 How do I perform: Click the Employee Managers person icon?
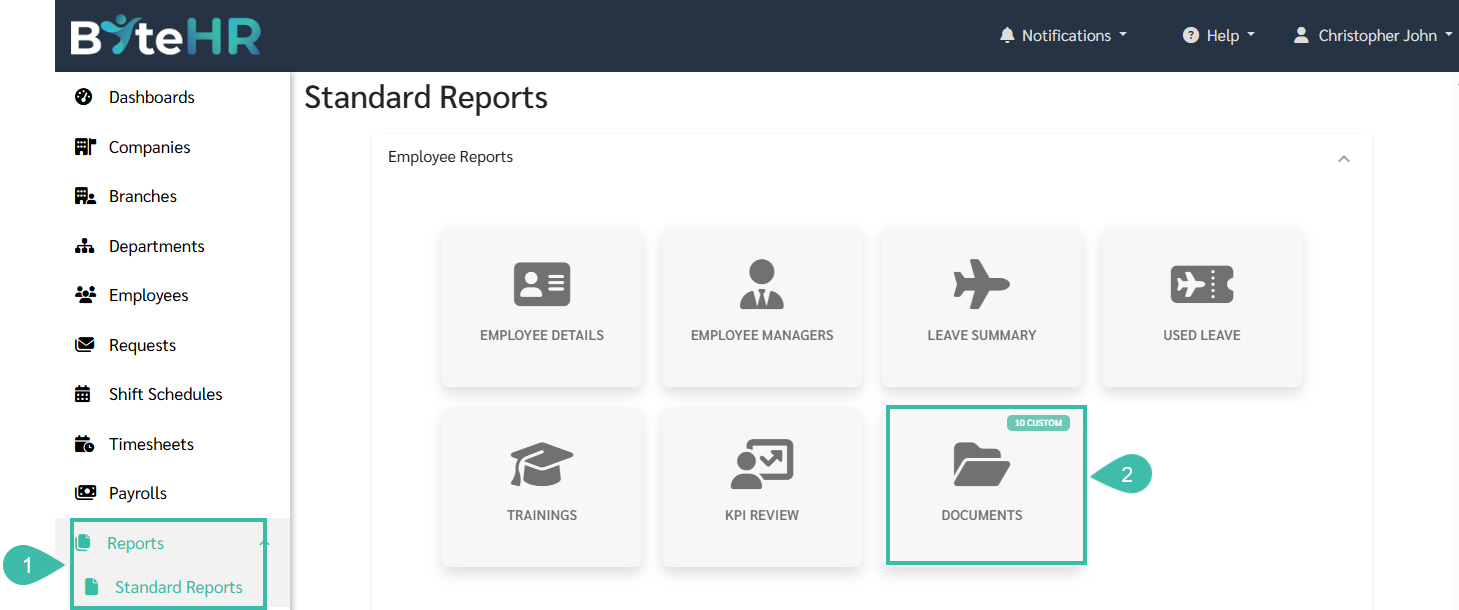tap(762, 285)
